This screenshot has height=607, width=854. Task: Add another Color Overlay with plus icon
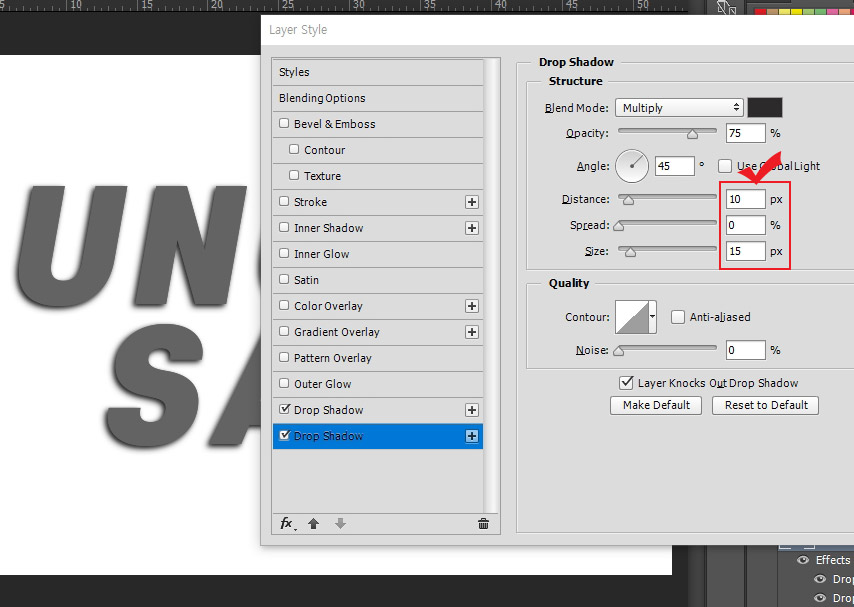[472, 306]
